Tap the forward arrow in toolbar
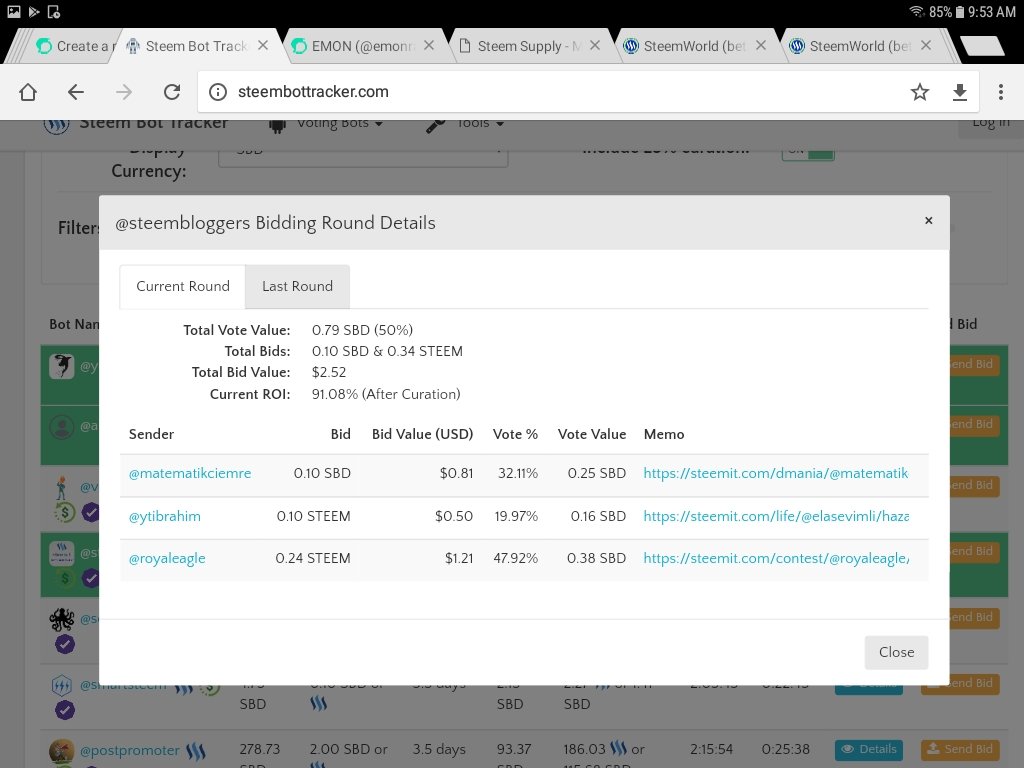The width and height of the screenshot is (1024, 768). (x=123, y=92)
